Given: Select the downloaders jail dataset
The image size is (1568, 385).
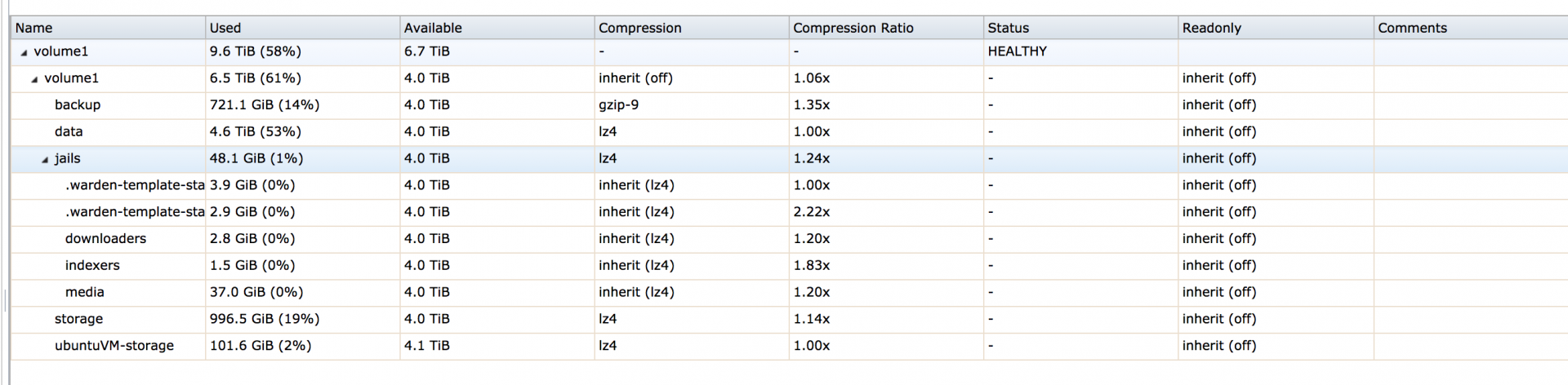Looking at the screenshot, I should pyautogui.click(x=105, y=239).
